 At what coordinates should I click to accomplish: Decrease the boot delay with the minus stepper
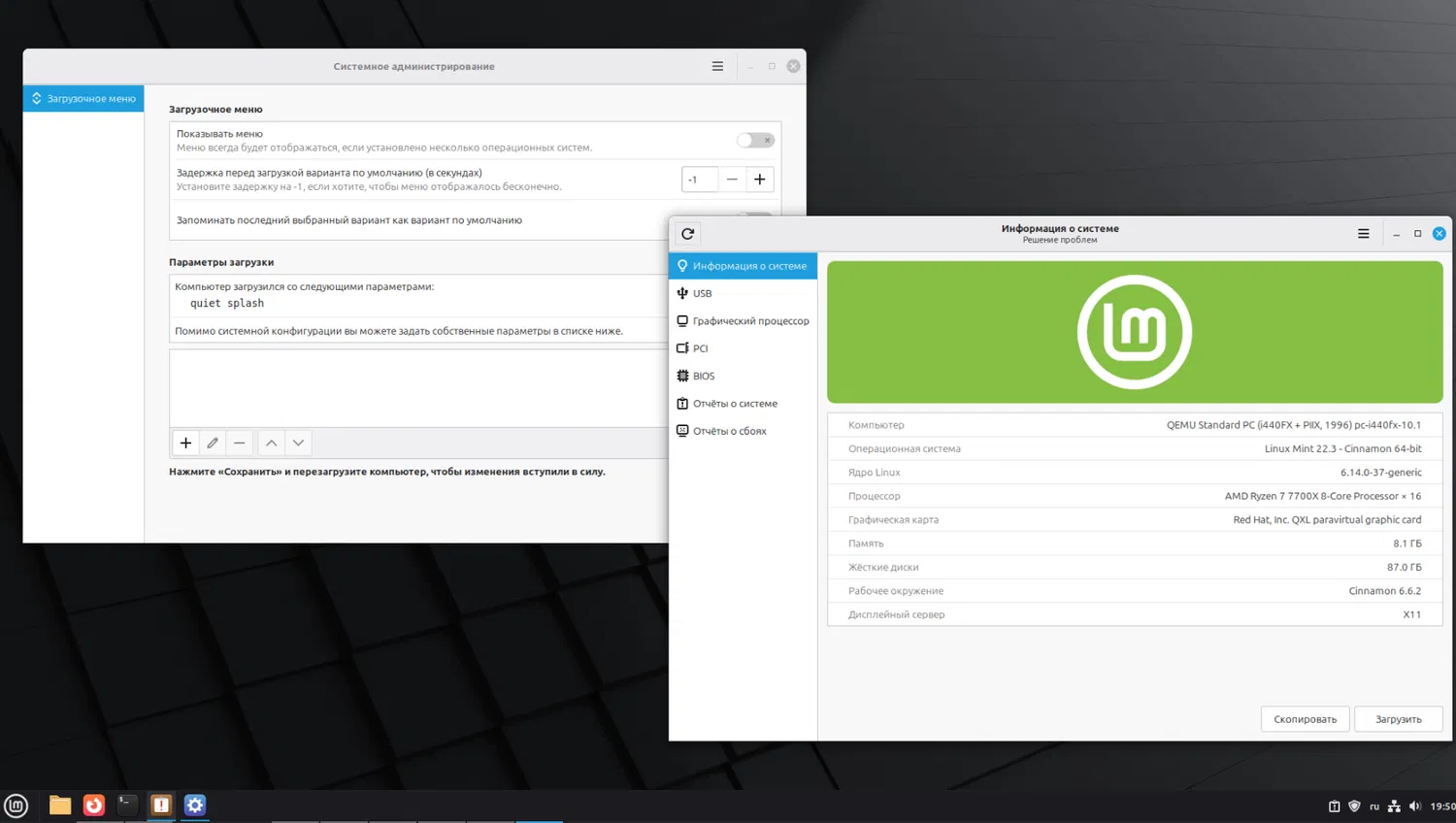[x=732, y=180]
